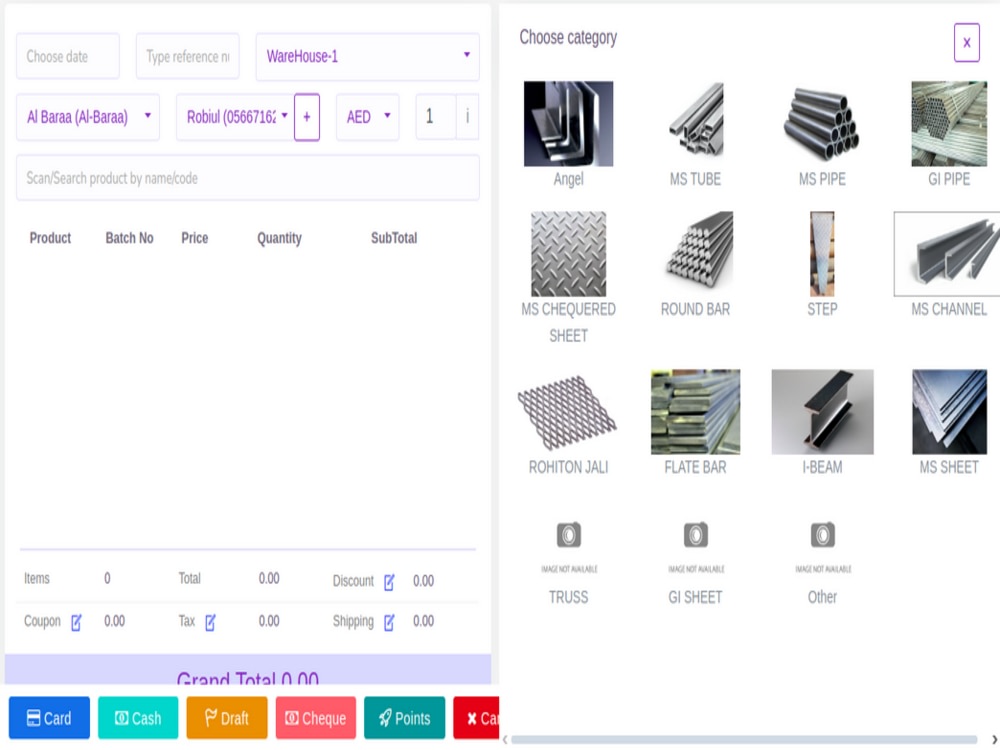
Task: Click the Grand Total bar
Action: (x=247, y=670)
